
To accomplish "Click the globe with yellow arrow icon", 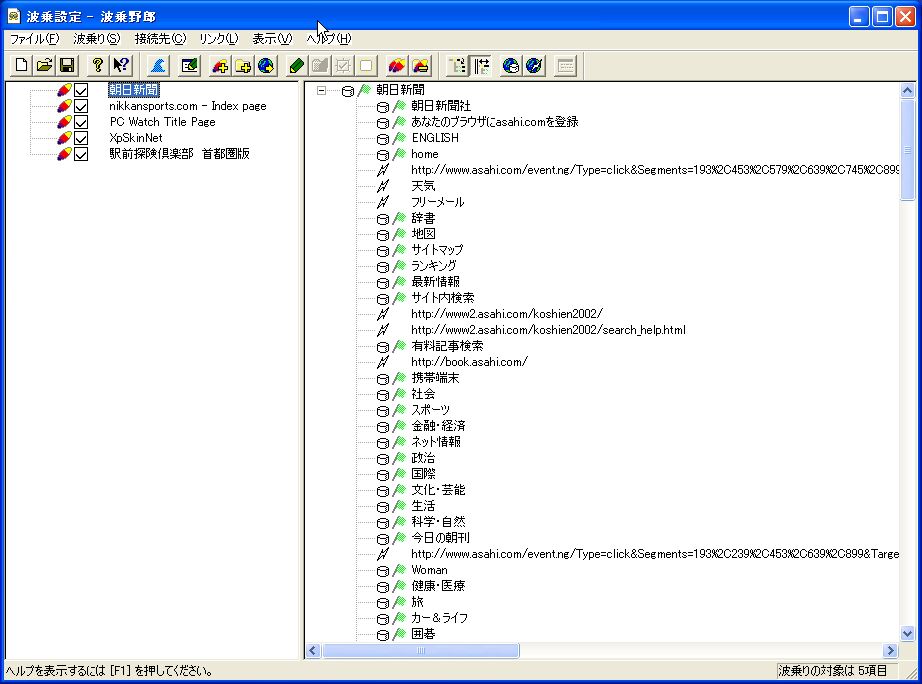I will coord(266,65).
